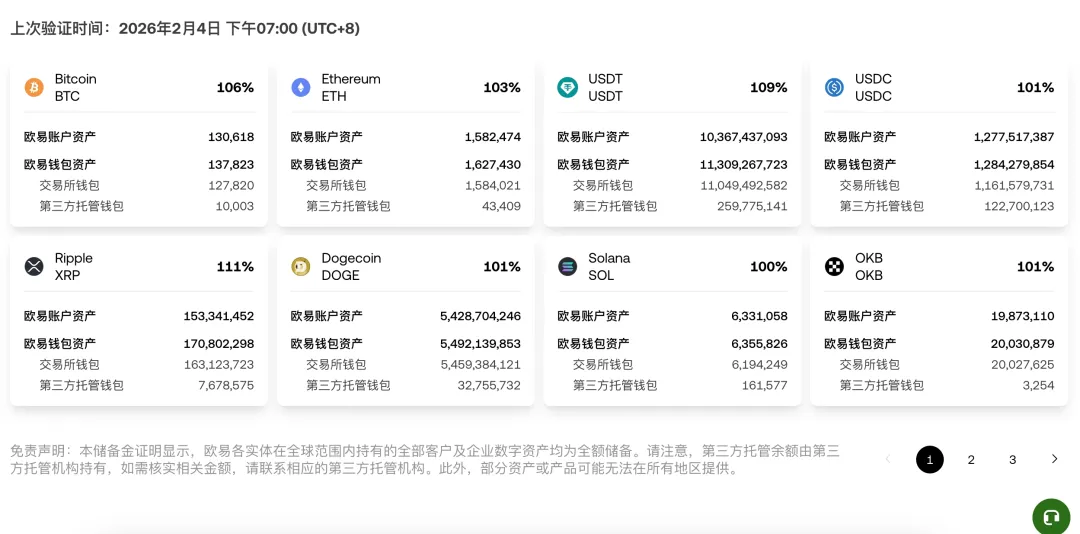Go to next page with right chevron

[x=1054, y=459]
